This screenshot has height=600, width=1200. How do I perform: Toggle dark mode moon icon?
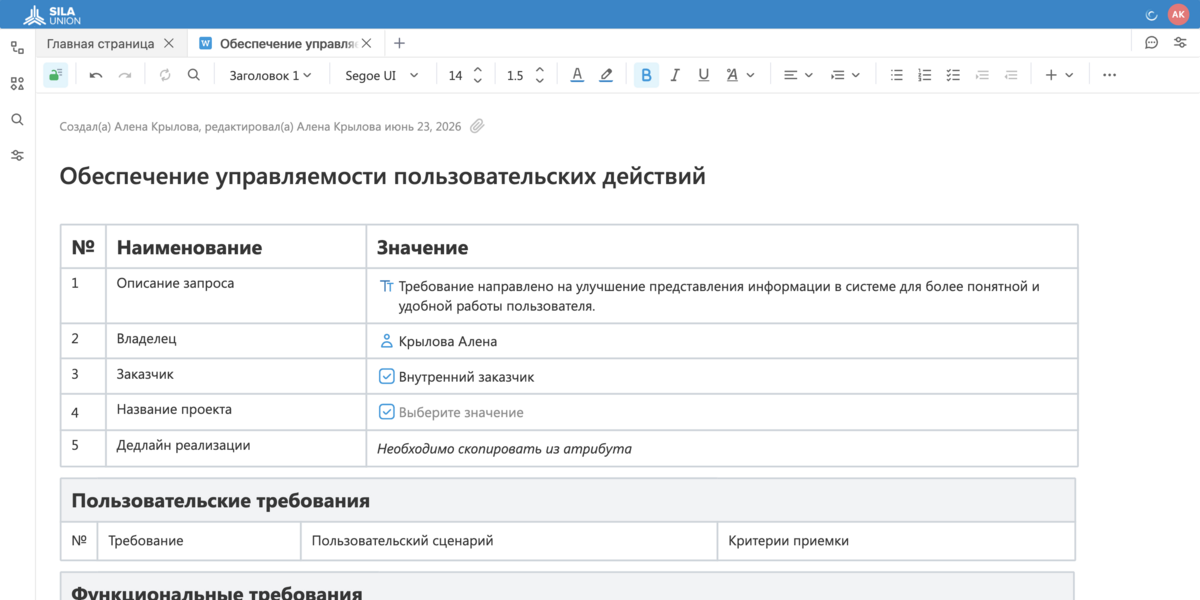click(x=1152, y=14)
